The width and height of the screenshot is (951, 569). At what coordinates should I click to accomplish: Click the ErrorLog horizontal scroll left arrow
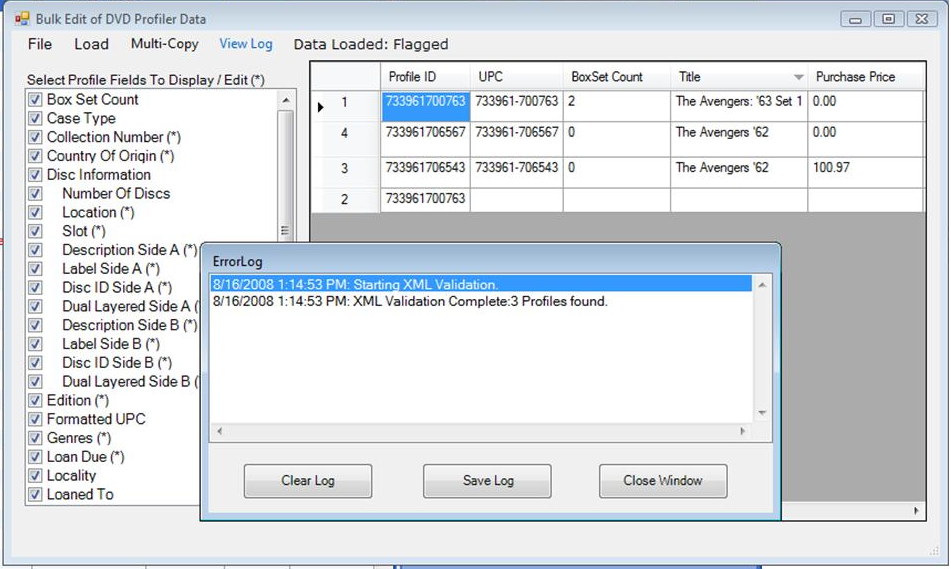(x=220, y=431)
